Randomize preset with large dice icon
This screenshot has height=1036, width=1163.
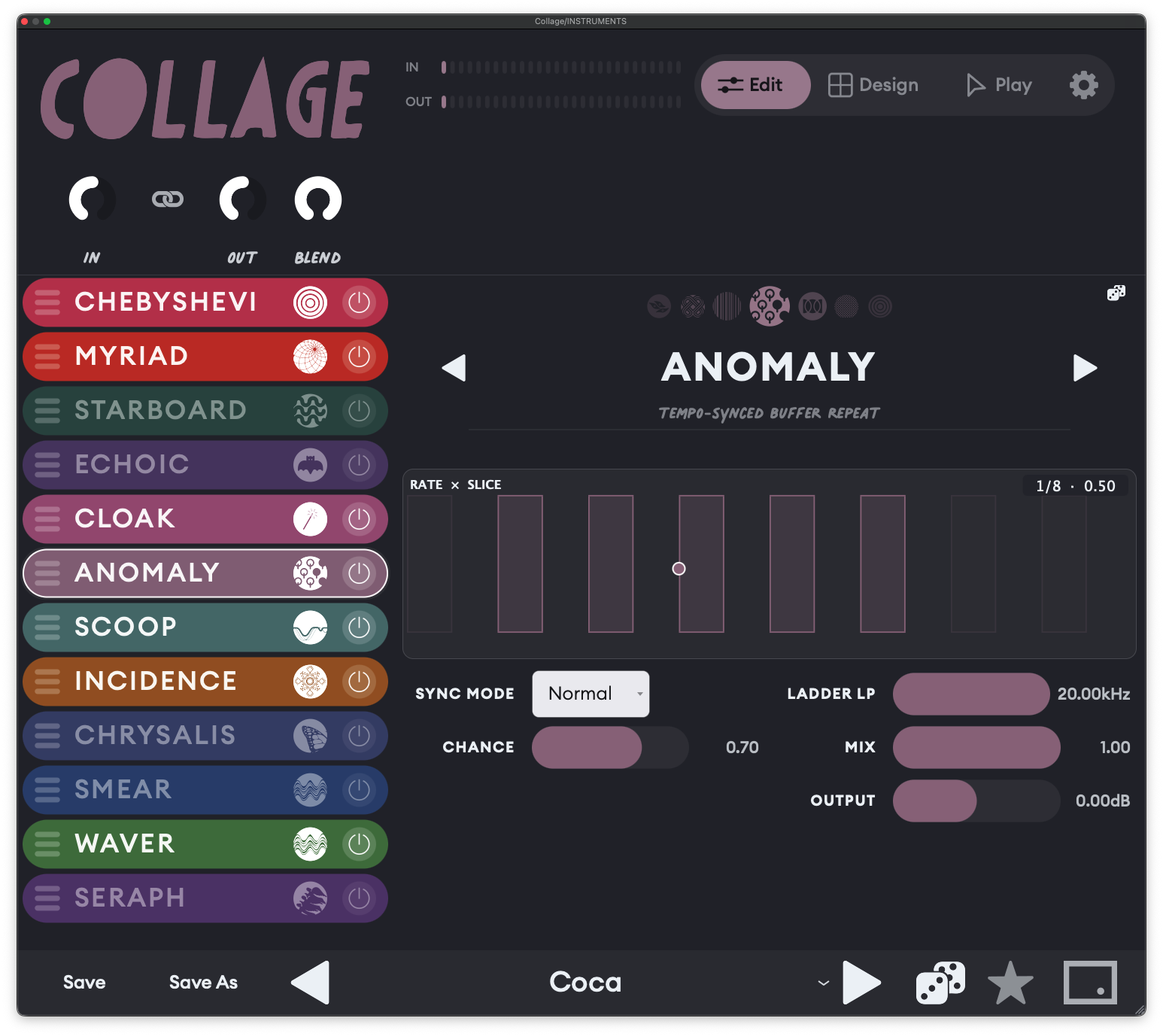pyautogui.click(x=940, y=983)
